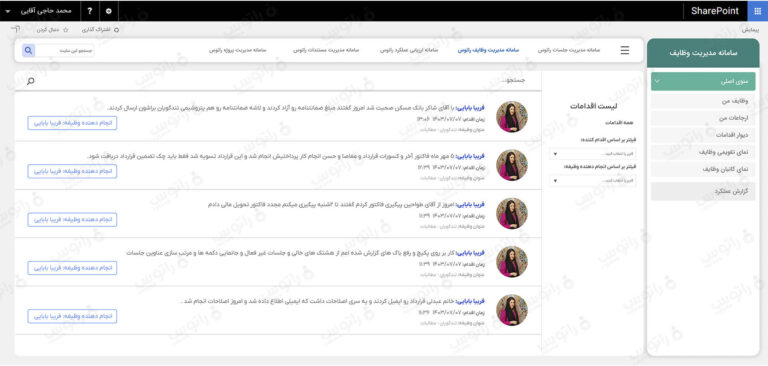This screenshot has height=366, width=768.
Task: Open the 'فیلتر بر اساس اقدام کننده' dropdown
Action: [x=593, y=154]
